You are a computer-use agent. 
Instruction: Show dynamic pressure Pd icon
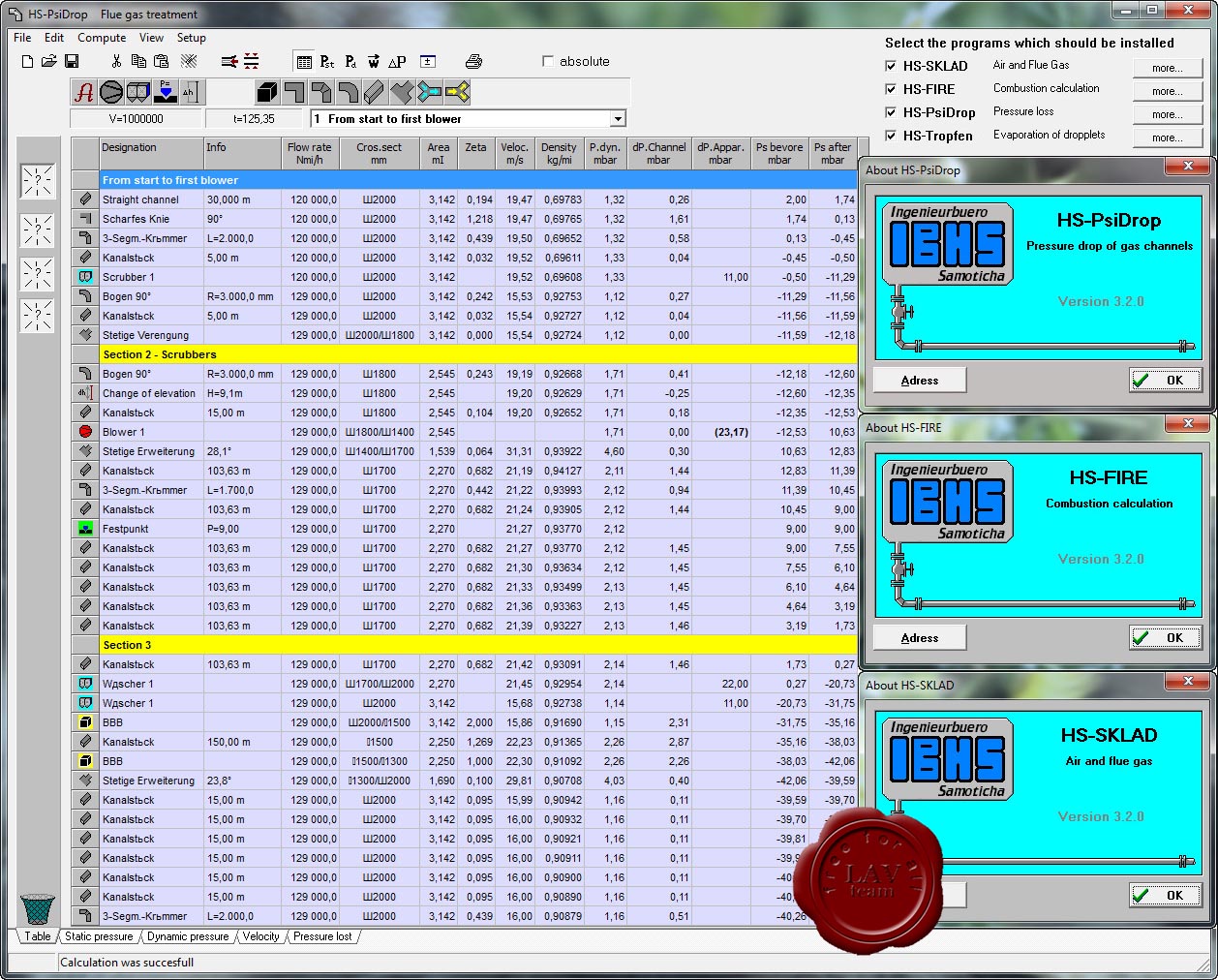tap(350, 62)
